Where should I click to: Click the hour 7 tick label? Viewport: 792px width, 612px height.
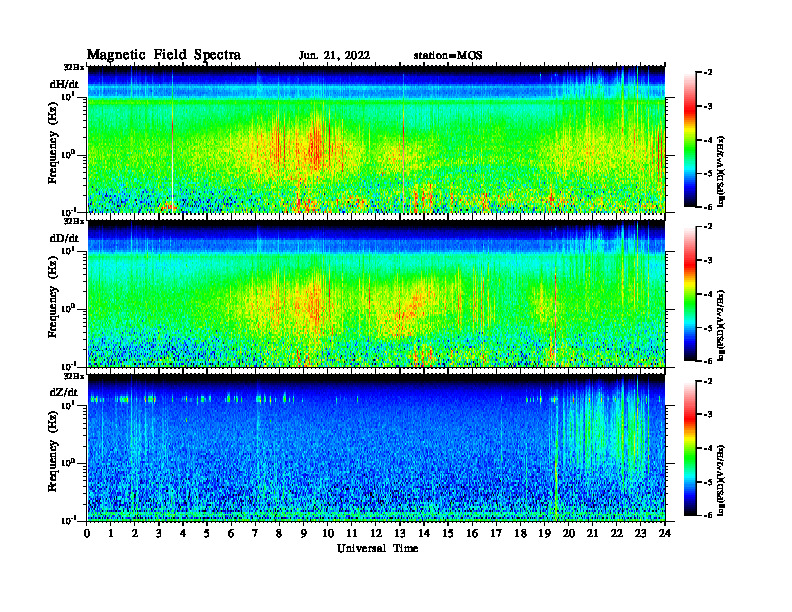[256, 533]
